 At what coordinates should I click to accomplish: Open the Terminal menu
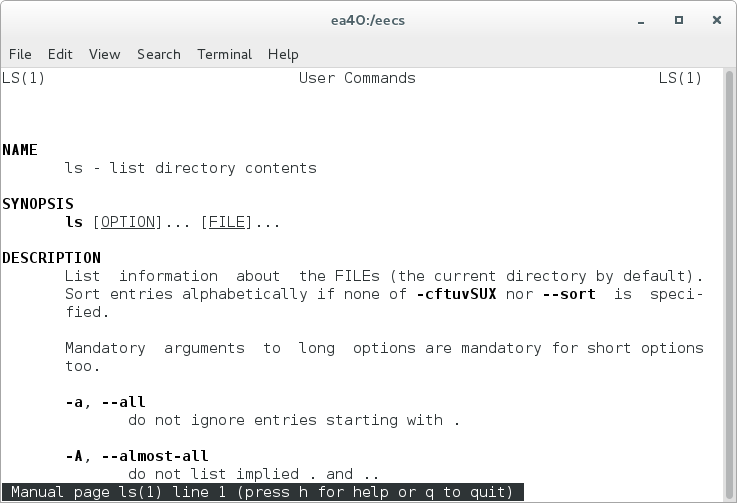[224, 55]
